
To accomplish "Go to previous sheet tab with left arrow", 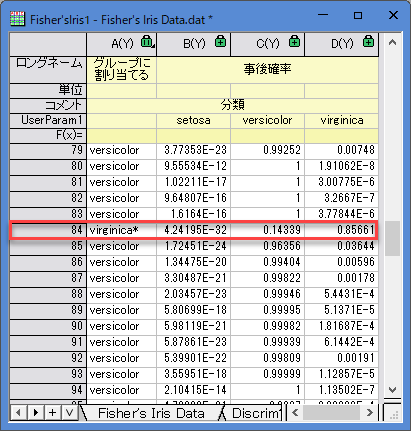I will tap(19, 413).
